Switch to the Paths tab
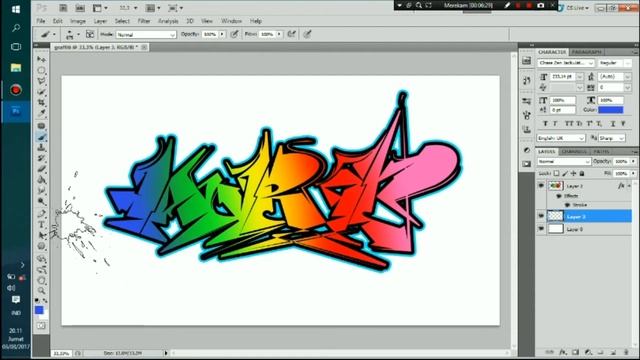This screenshot has width=640, height=360. pos(602,151)
